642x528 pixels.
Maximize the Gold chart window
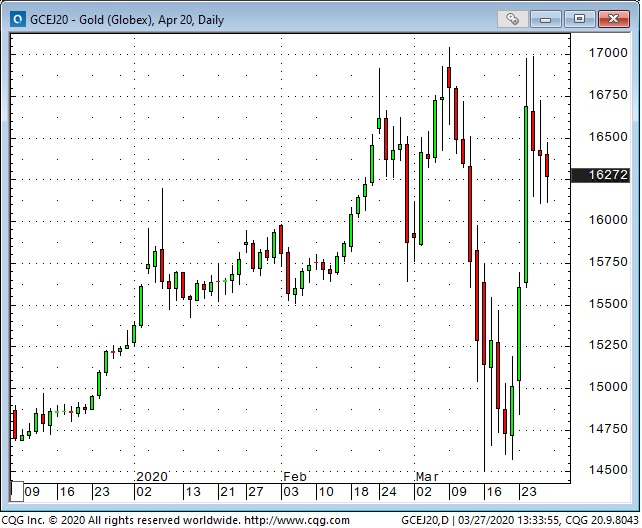(x=579, y=19)
